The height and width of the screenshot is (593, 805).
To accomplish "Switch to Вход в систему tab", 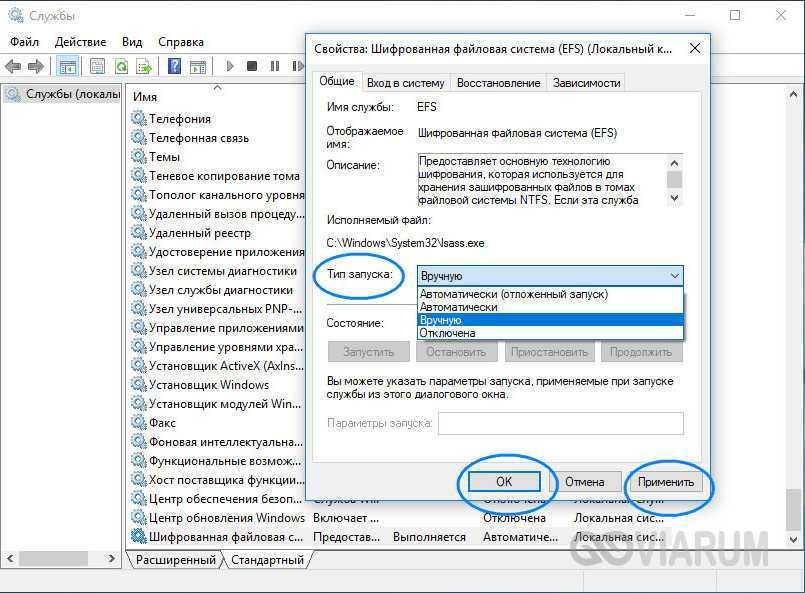I will [406, 83].
